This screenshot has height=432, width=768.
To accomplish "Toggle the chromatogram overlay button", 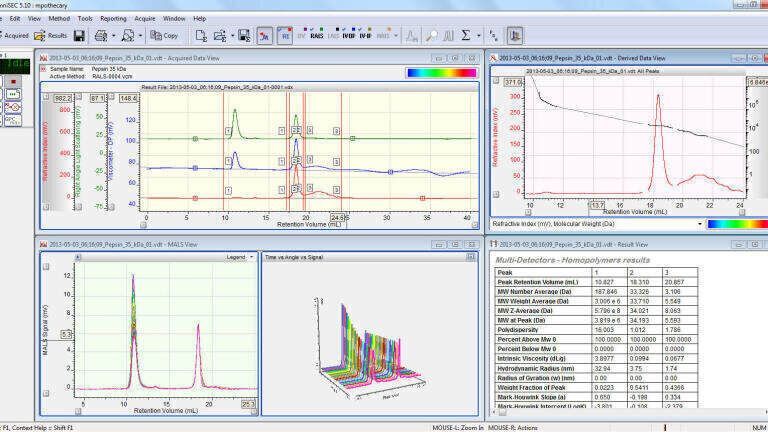I will [264, 36].
